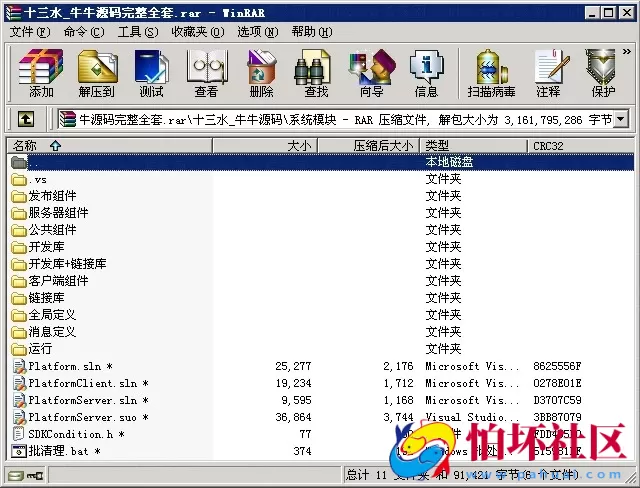Click the 批清理.bat file icon
Image resolution: width=640 pixels, height=488 pixels.
(19, 451)
